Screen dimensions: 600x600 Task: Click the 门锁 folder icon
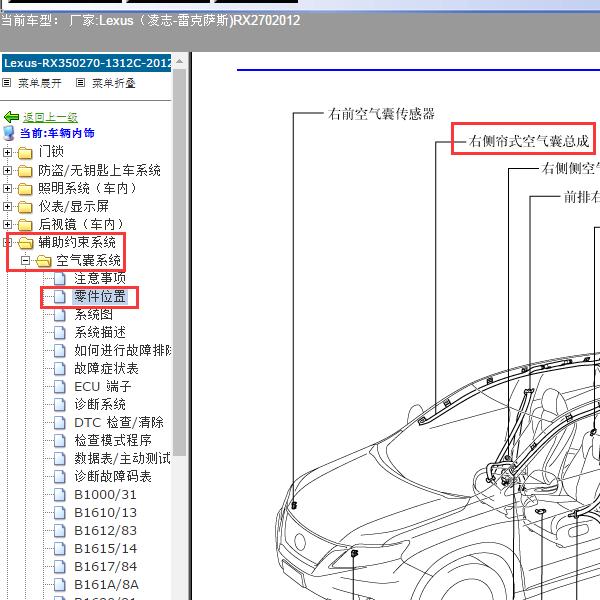[25, 153]
